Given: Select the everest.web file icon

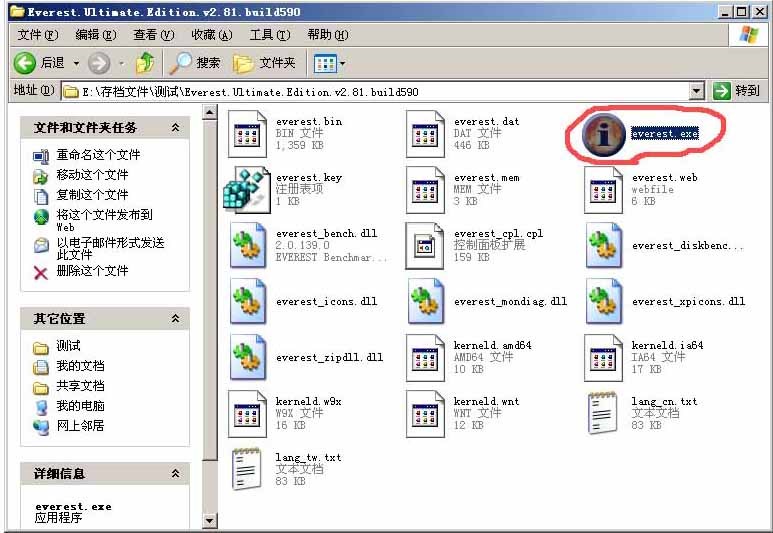Looking at the screenshot, I should [x=603, y=190].
